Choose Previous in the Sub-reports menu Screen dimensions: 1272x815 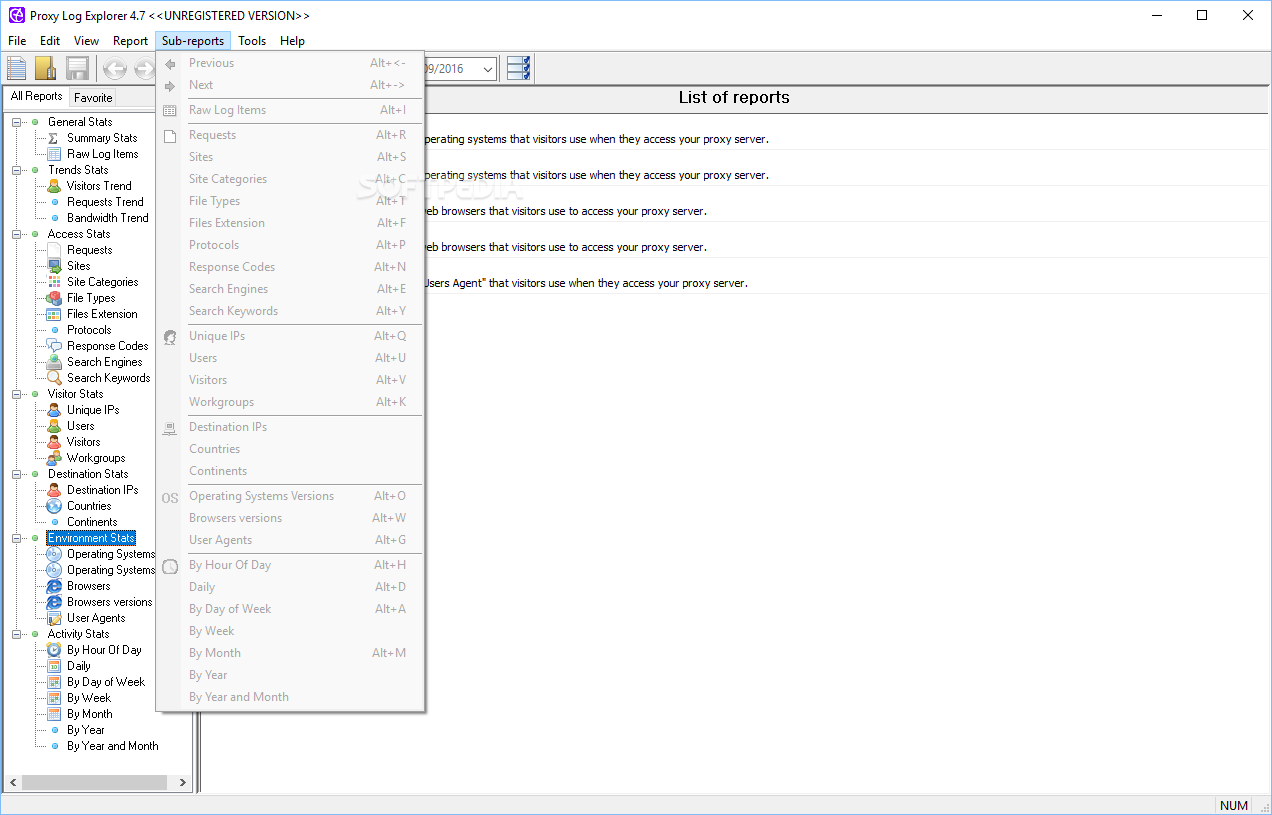[x=290, y=63]
